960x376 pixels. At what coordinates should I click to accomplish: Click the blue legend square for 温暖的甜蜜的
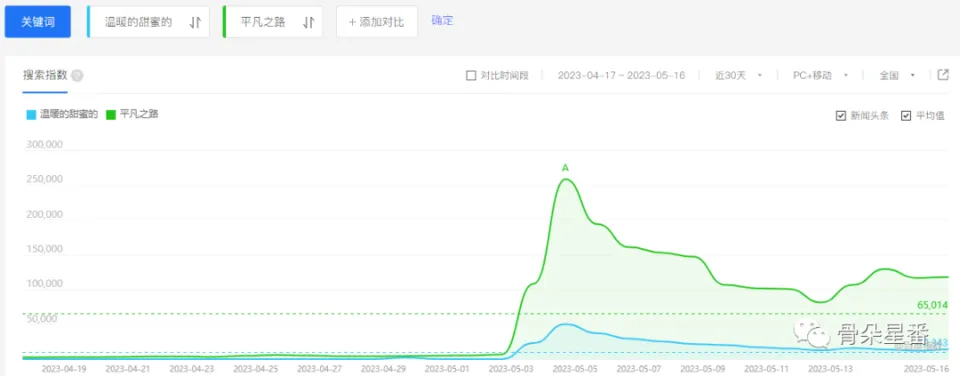(31, 114)
